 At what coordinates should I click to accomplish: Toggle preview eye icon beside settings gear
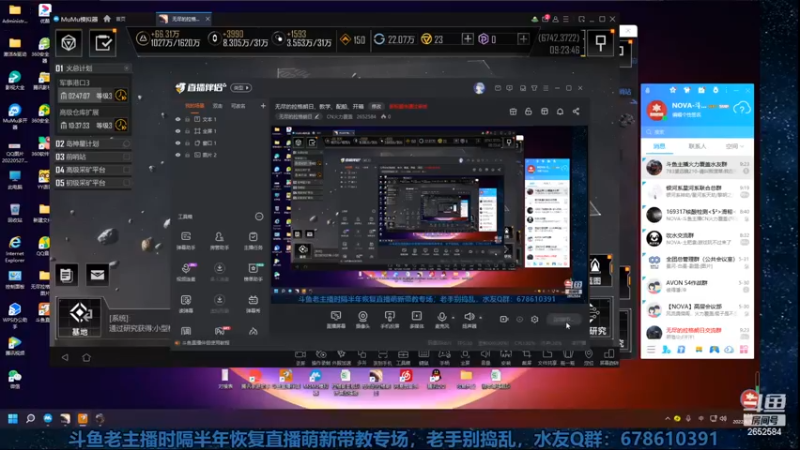pyautogui.click(x=519, y=319)
